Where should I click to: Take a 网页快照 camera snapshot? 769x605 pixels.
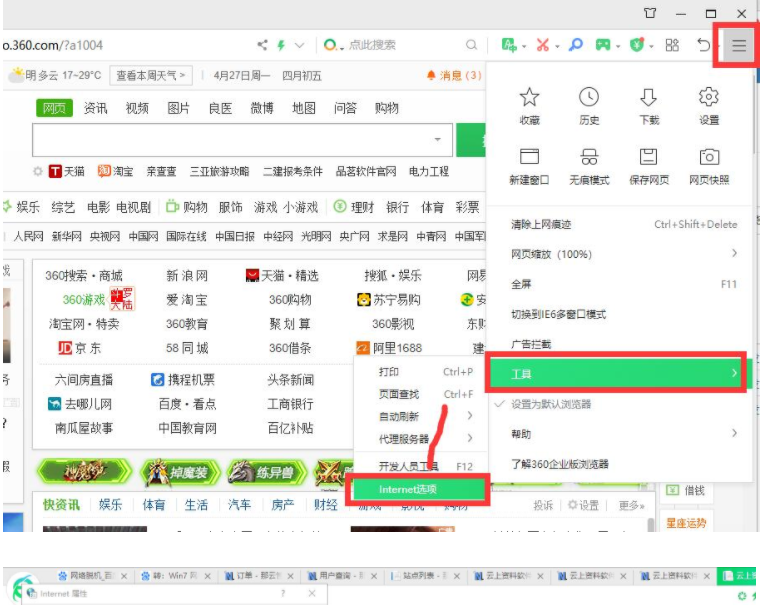click(x=709, y=158)
